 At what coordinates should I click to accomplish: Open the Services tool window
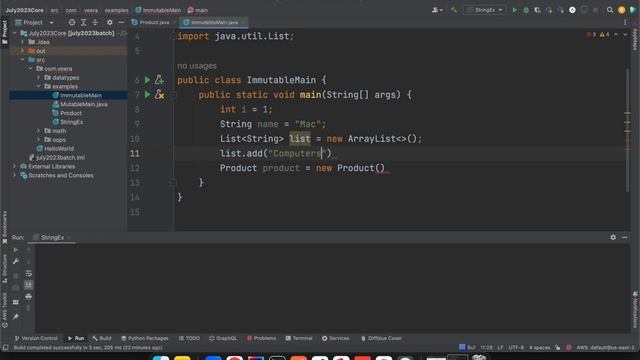336,338
